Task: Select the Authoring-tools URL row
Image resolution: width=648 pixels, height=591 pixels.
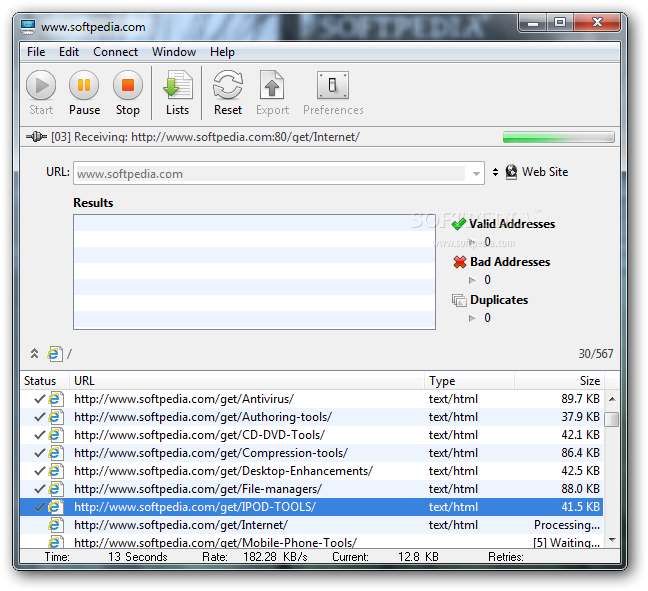Action: coord(312,417)
